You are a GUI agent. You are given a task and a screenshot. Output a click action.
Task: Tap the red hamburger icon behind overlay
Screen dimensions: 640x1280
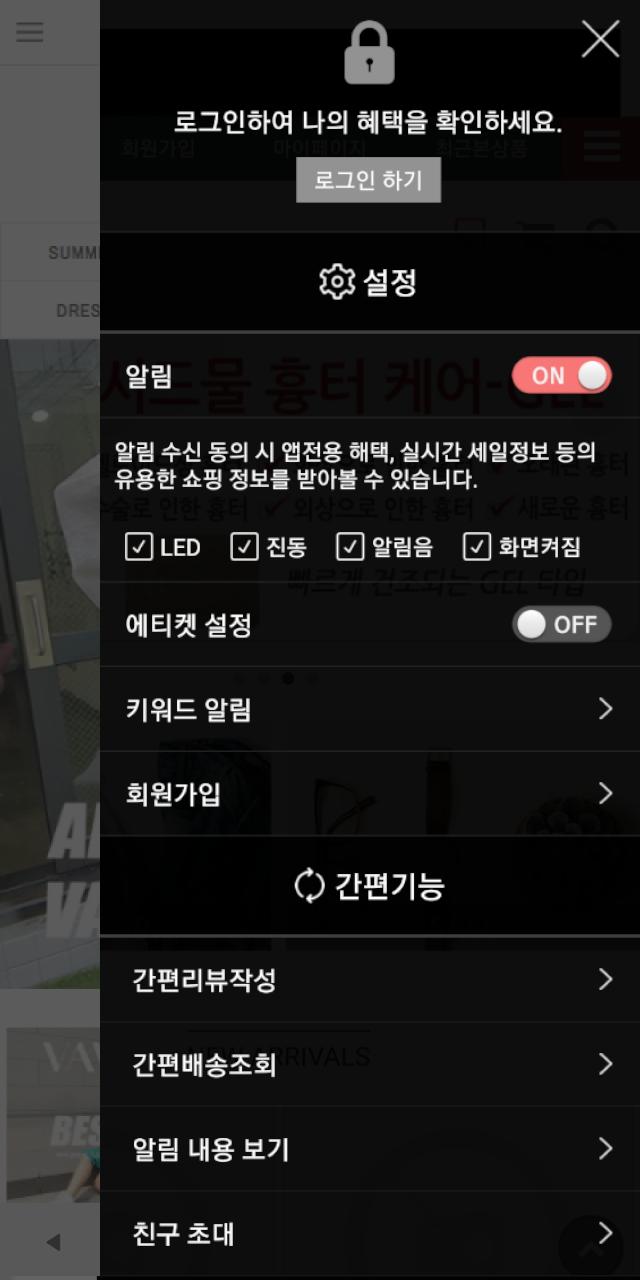click(601, 148)
